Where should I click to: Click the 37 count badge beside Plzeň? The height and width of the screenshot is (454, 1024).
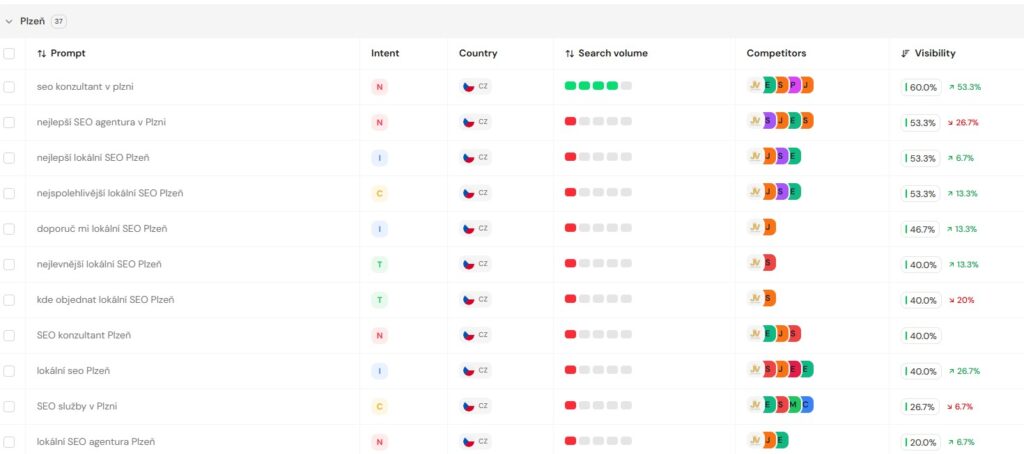coord(59,22)
